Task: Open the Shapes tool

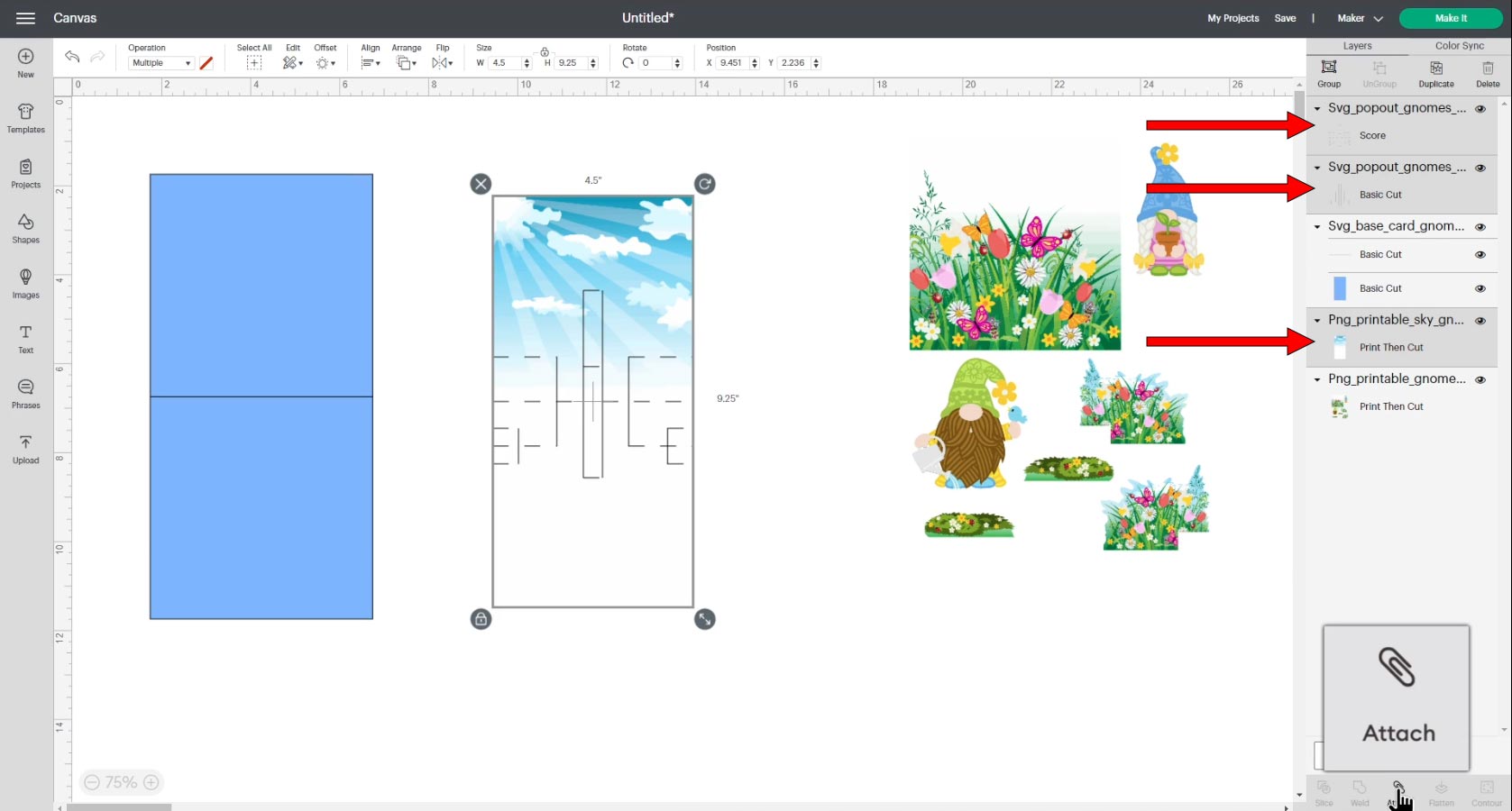Action: coord(25,228)
